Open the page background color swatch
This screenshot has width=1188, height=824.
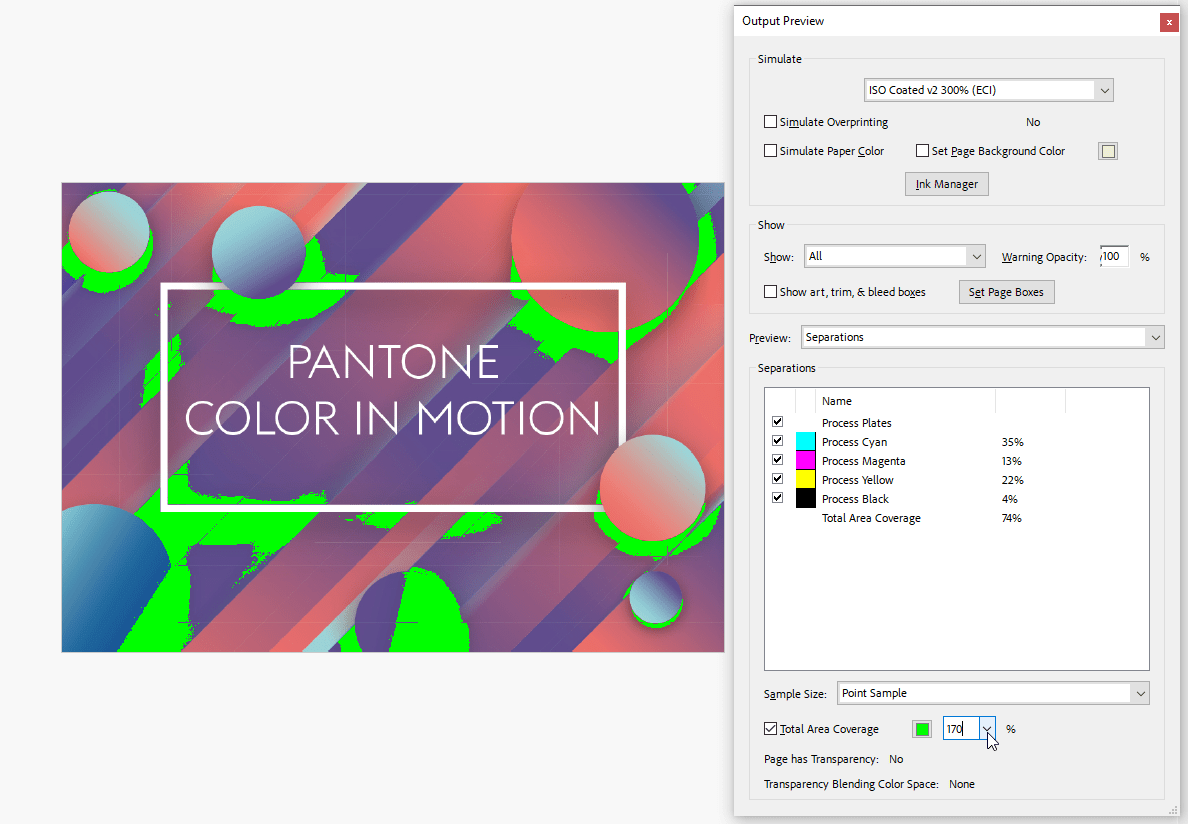[x=1107, y=152]
